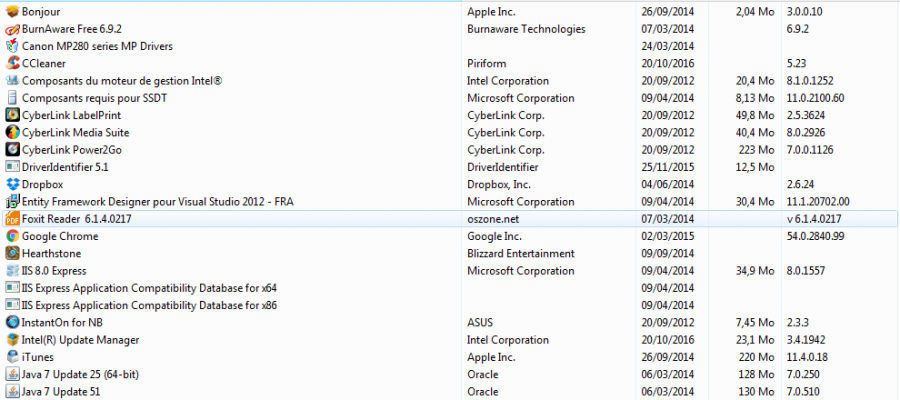900x400 pixels.
Task: Click the BurnAware Free 6.9.2 icon
Action: click(11, 29)
